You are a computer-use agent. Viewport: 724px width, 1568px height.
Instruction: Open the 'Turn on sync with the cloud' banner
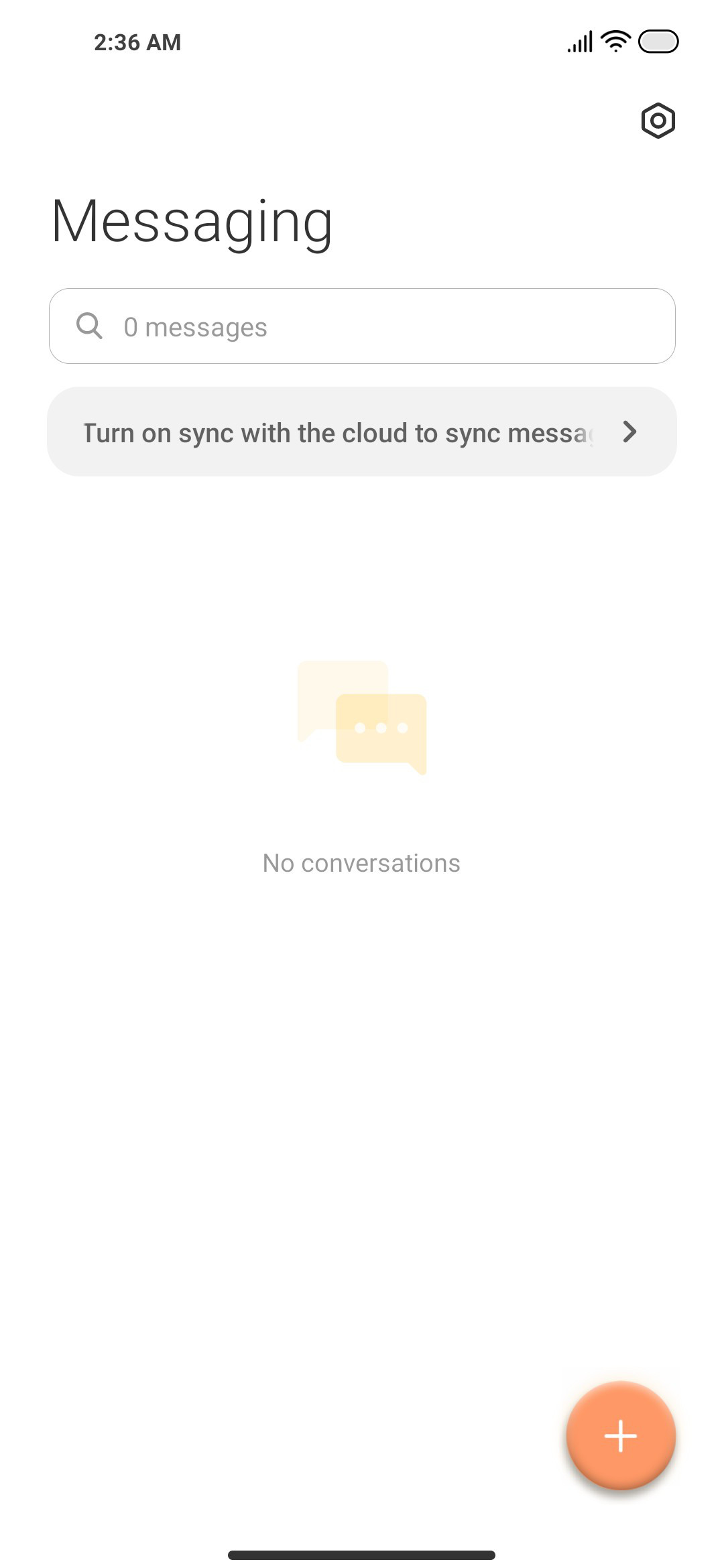362,432
